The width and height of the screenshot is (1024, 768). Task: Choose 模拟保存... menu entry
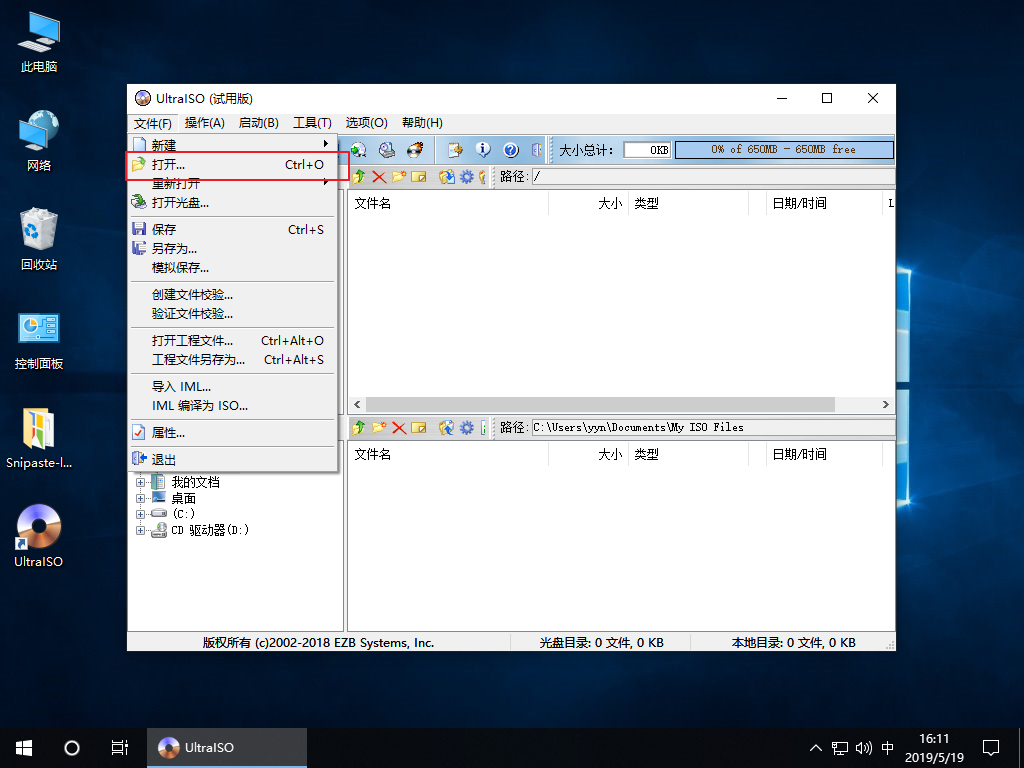point(232,268)
